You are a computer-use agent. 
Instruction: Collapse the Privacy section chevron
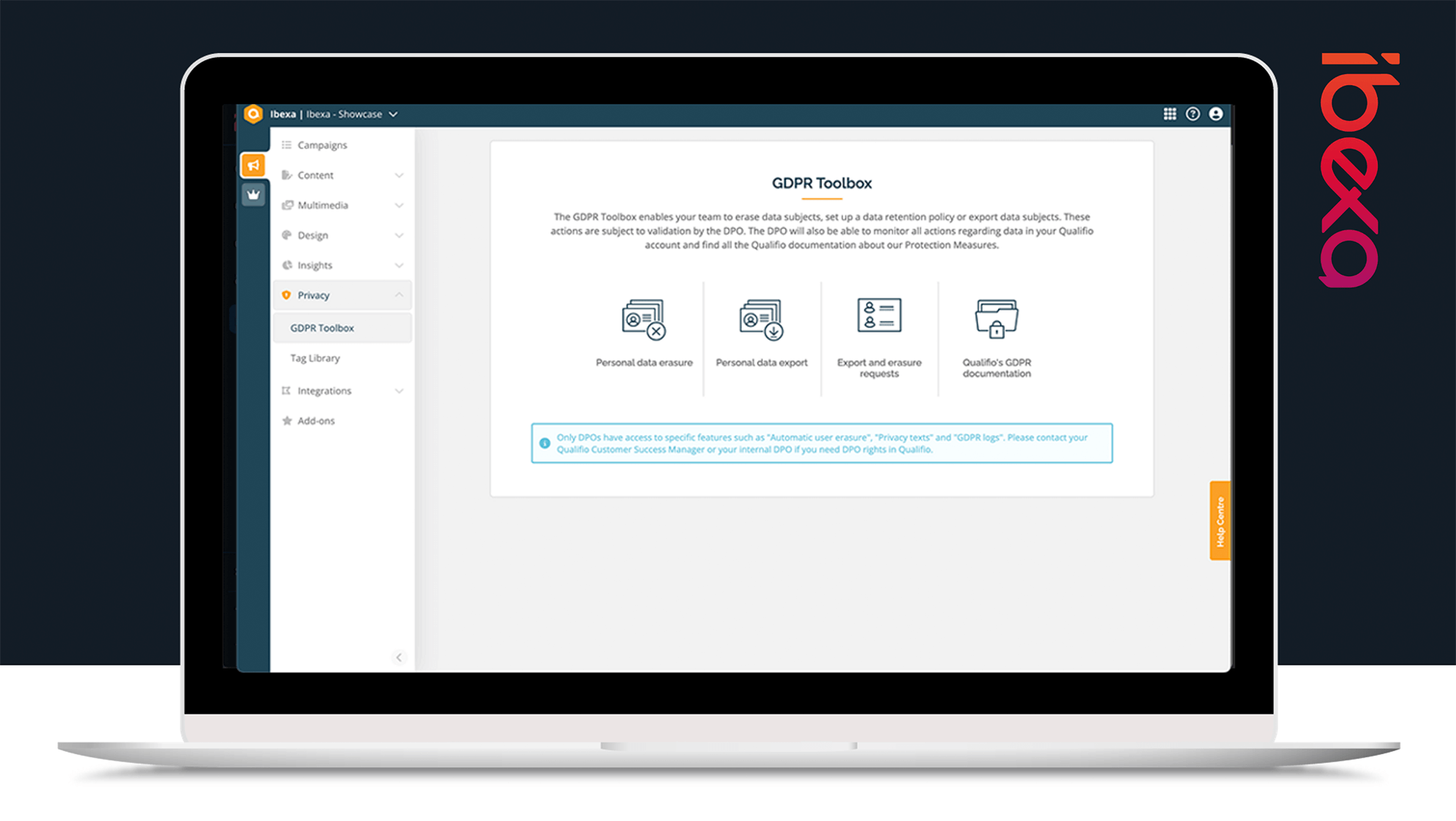(x=399, y=295)
